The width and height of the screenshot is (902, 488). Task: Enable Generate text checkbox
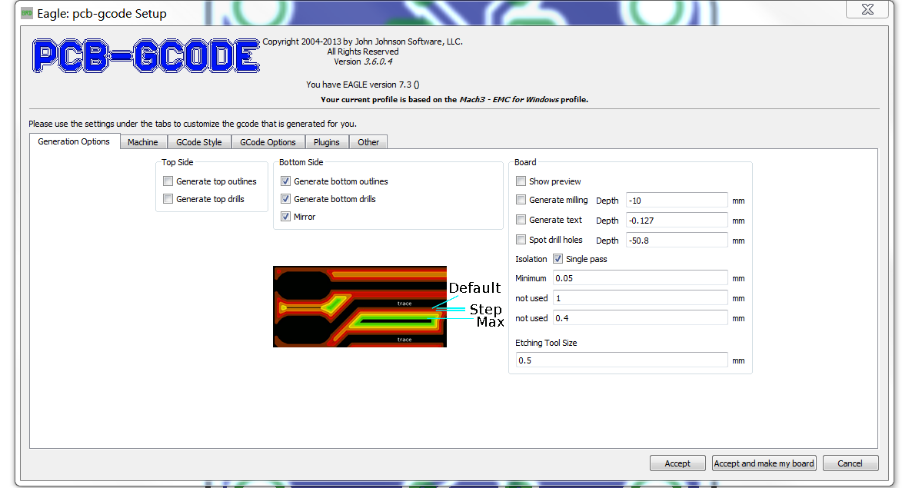coord(521,220)
